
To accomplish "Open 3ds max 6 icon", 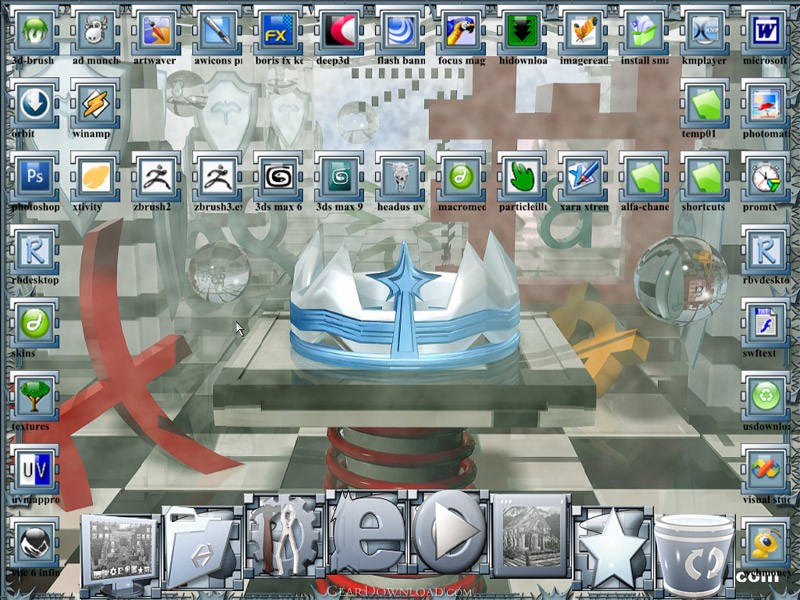I will [x=278, y=177].
